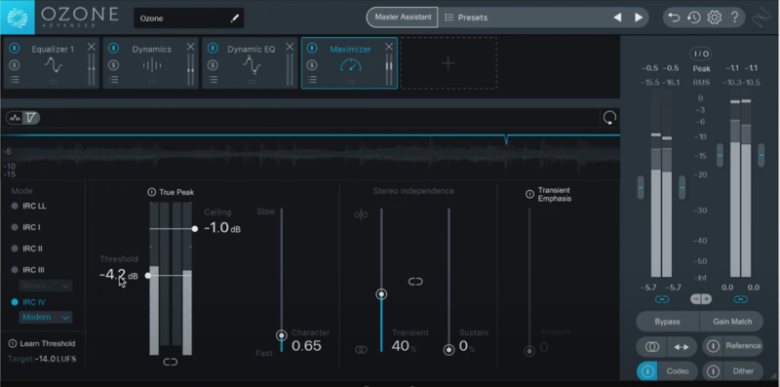The width and height of the screenshot is (780, 387).
Task: Click the Undo arrow icon
Action: (x=674, y=17)
